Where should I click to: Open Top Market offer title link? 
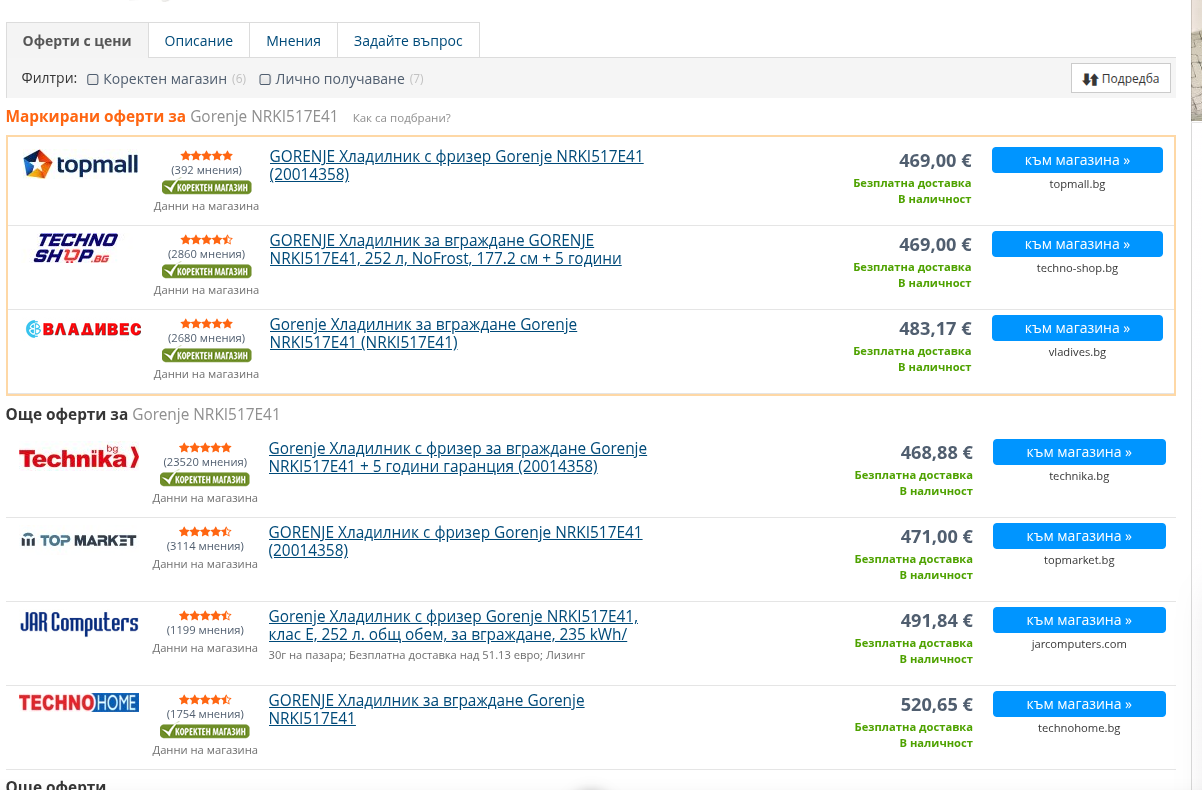click(456, 541)
